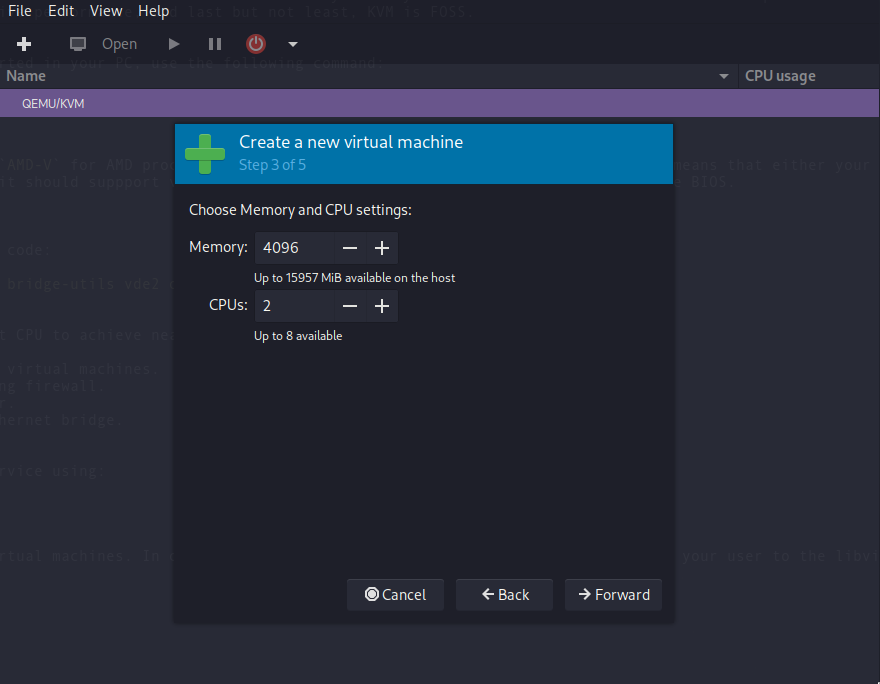The height and width of the screenshot is (684, 880).
Task: Click the CPUs value field showing 2
Action: pos(295,306)
